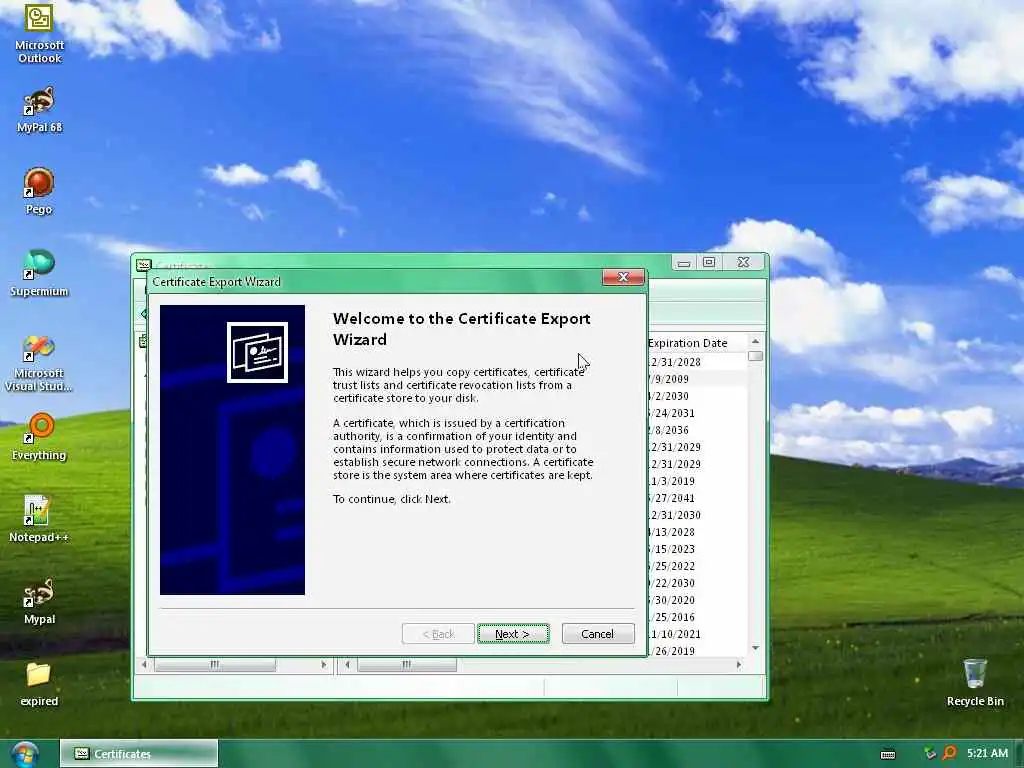The width and height of the screenshot is (1024, 768).
Task: Select the expired folder on desktop
Action: (39, 684)
